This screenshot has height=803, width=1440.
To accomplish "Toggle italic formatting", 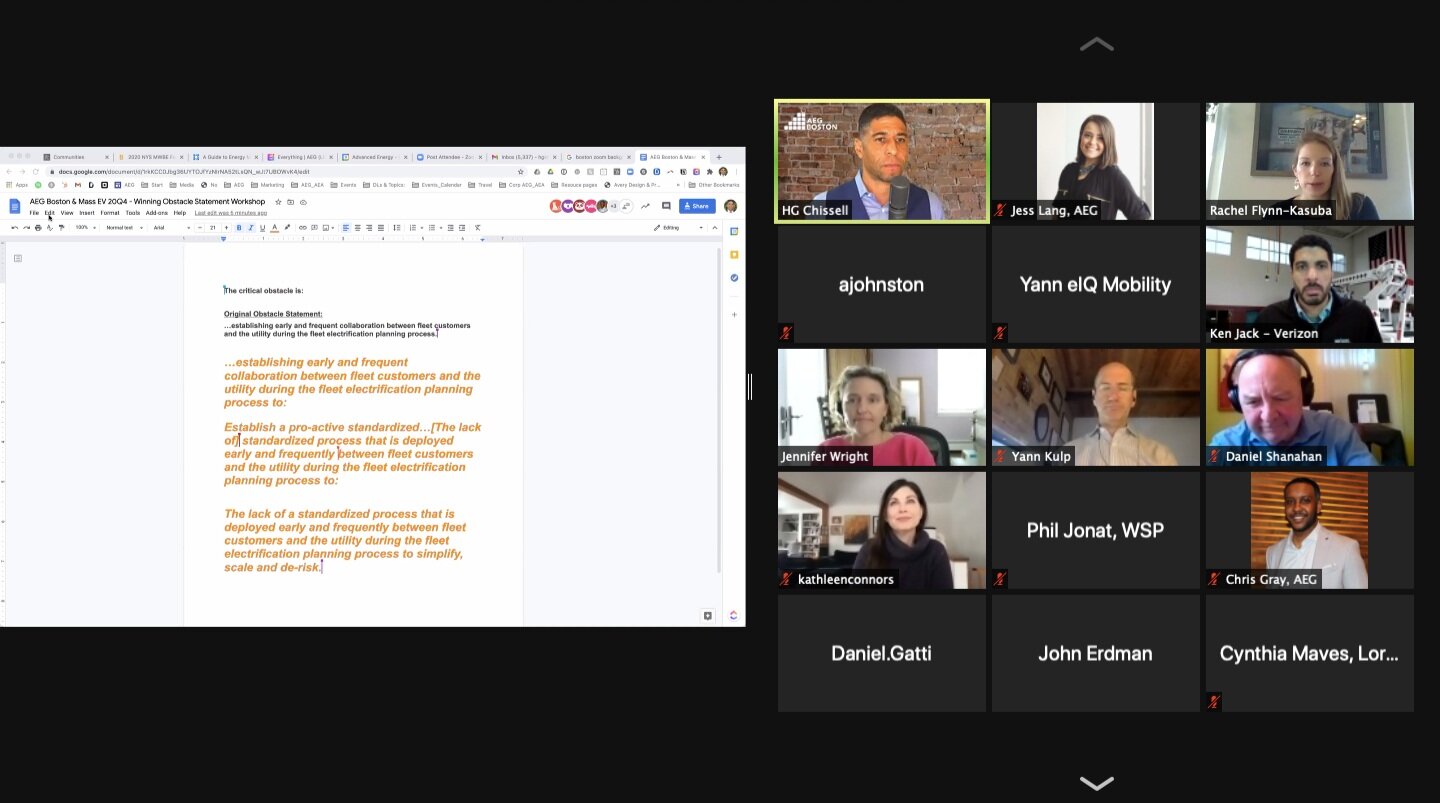I will click(x=251, y=228).
